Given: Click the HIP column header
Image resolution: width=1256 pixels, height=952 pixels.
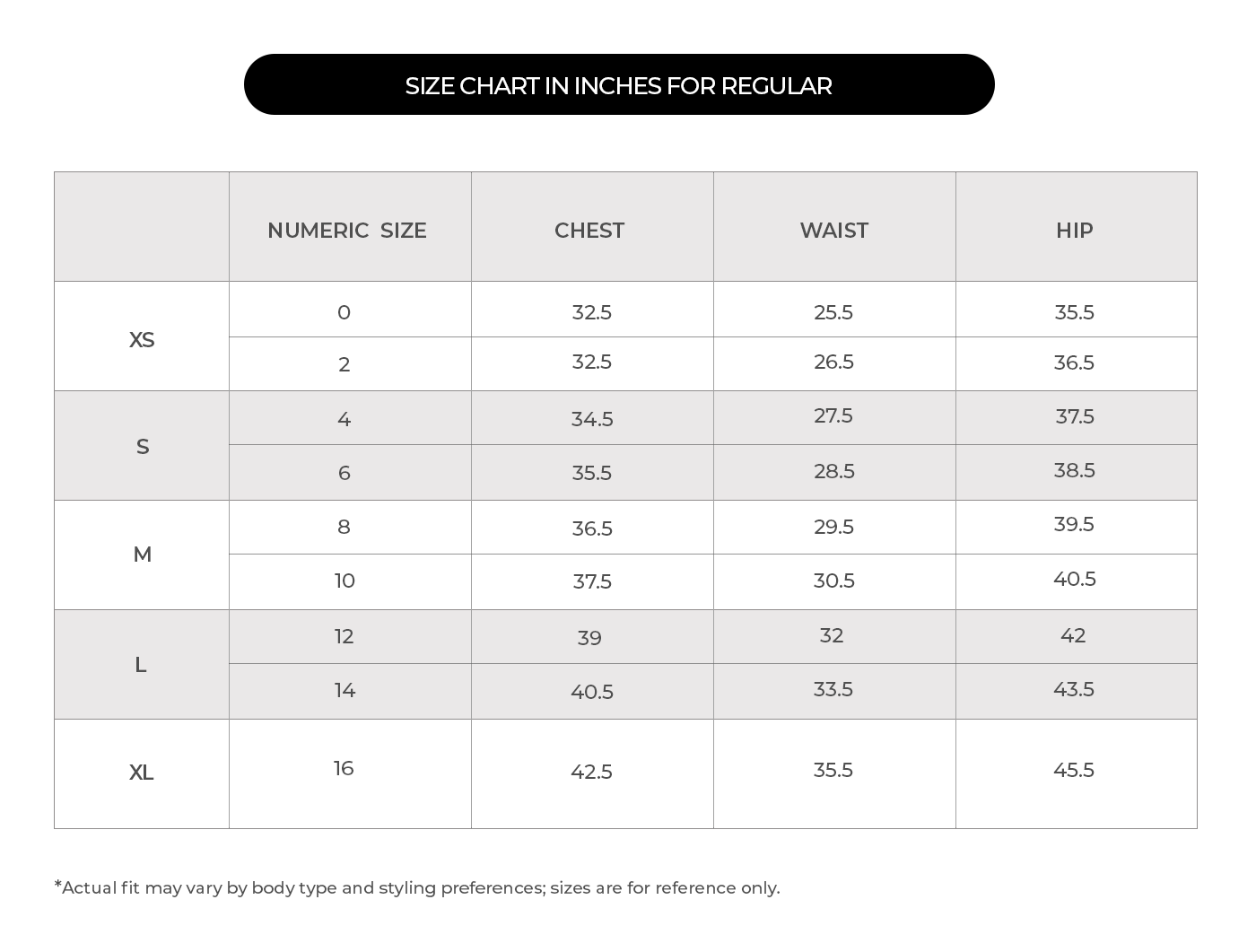Looking at the screenshot, I should point(1074,231).
